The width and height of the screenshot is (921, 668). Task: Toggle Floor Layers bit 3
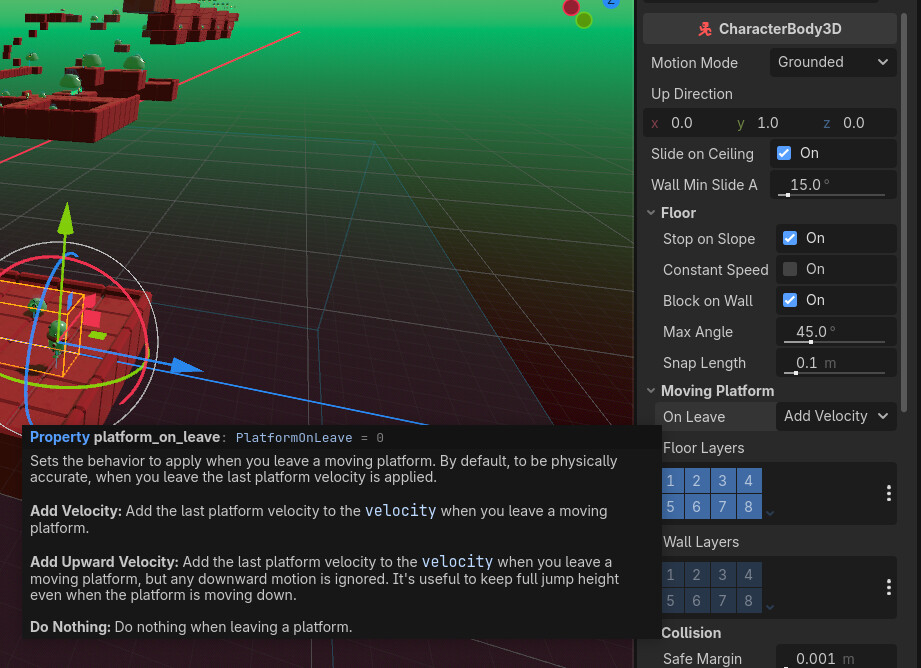722,481
